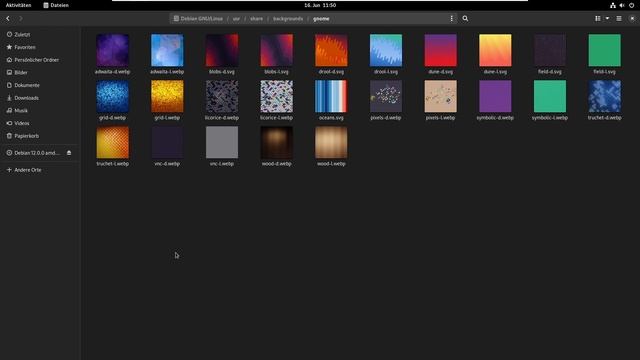Select adwaita-d.webp thumbnail

tap(113, 50)
